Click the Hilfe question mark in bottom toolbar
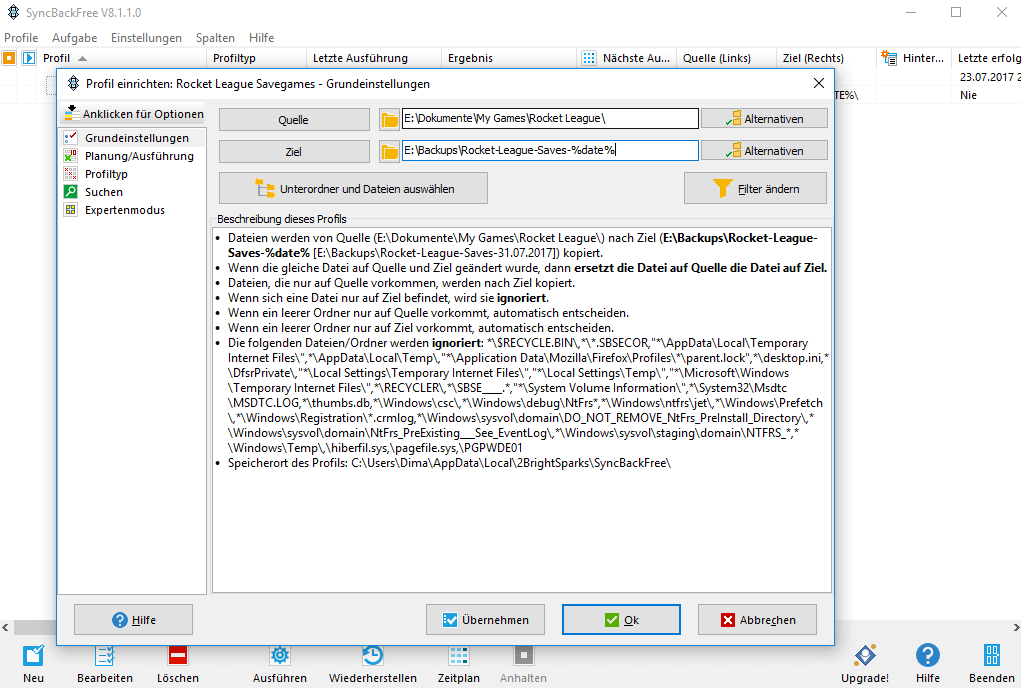The image size is (1021, 688). pyautogui.click(x=927, y=655)
